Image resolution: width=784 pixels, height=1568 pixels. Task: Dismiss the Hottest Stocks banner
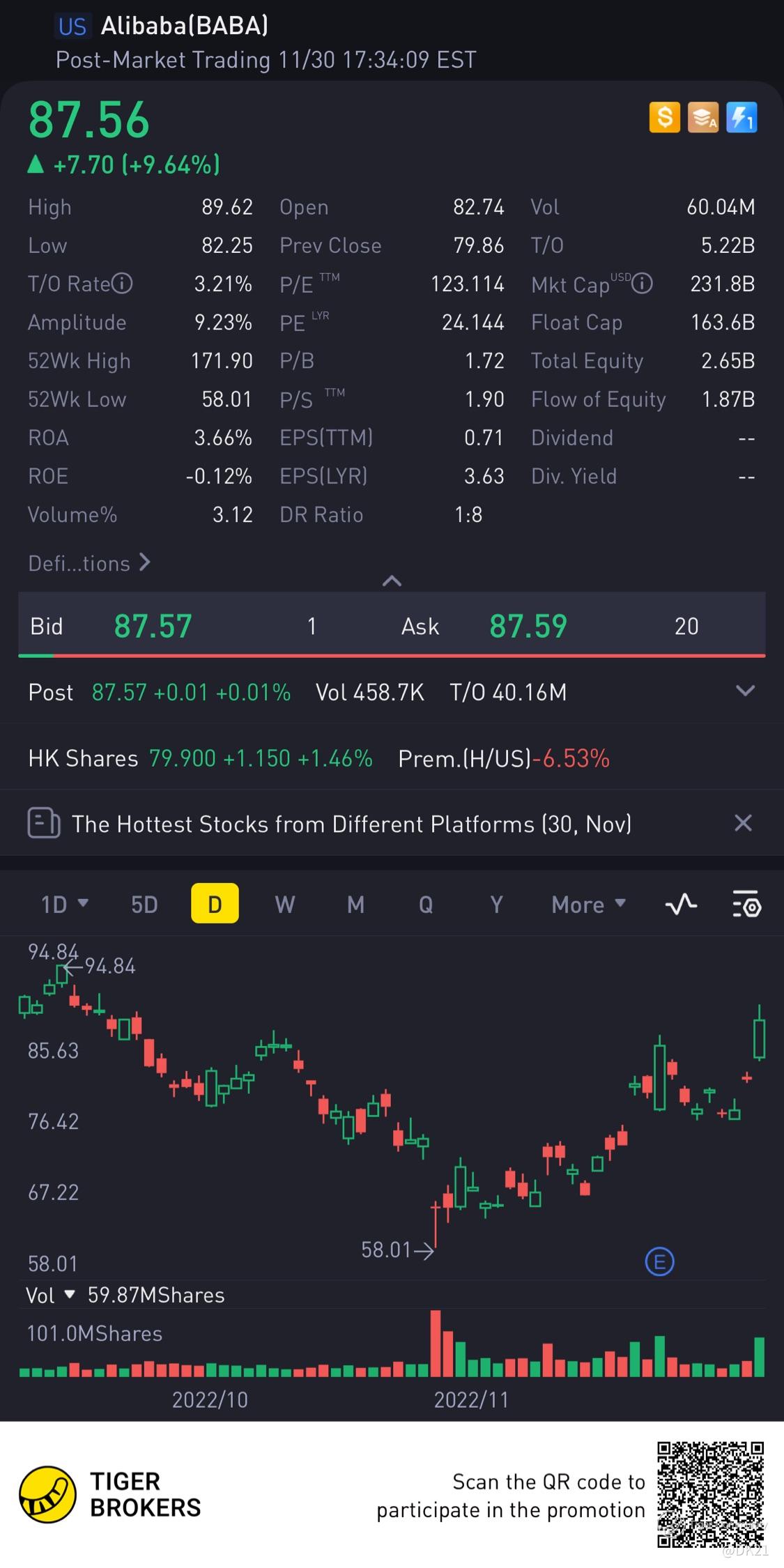[x=744, y=823]
